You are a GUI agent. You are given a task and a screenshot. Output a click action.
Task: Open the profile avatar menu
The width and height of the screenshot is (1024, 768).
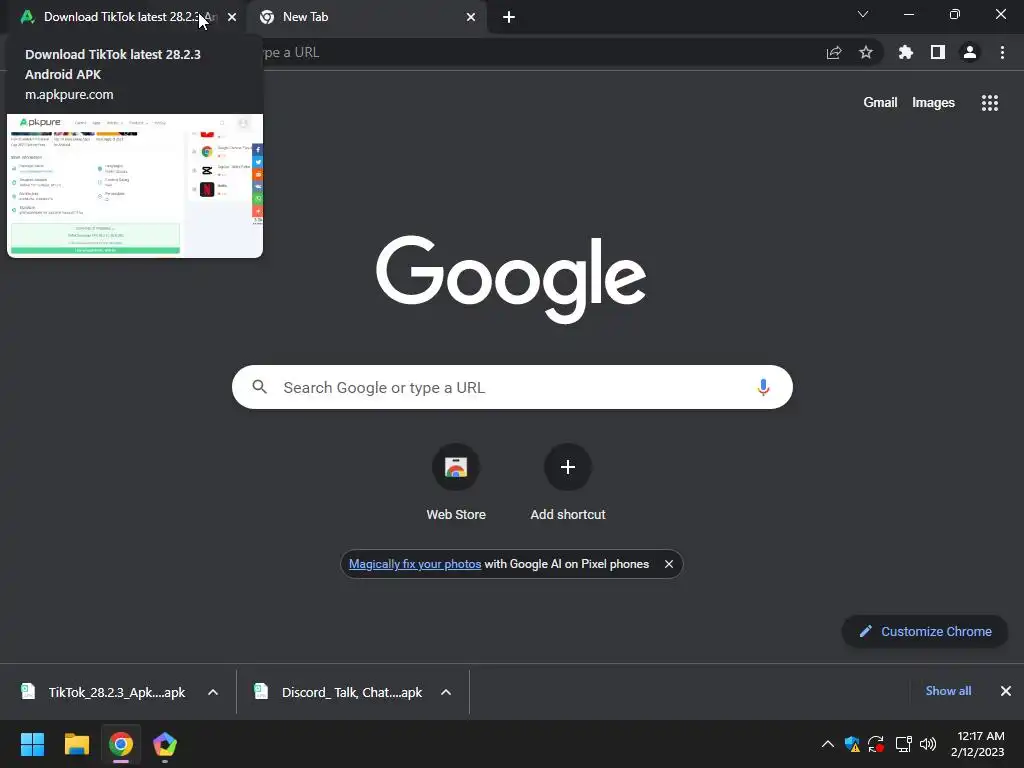(x=970, y=52)
